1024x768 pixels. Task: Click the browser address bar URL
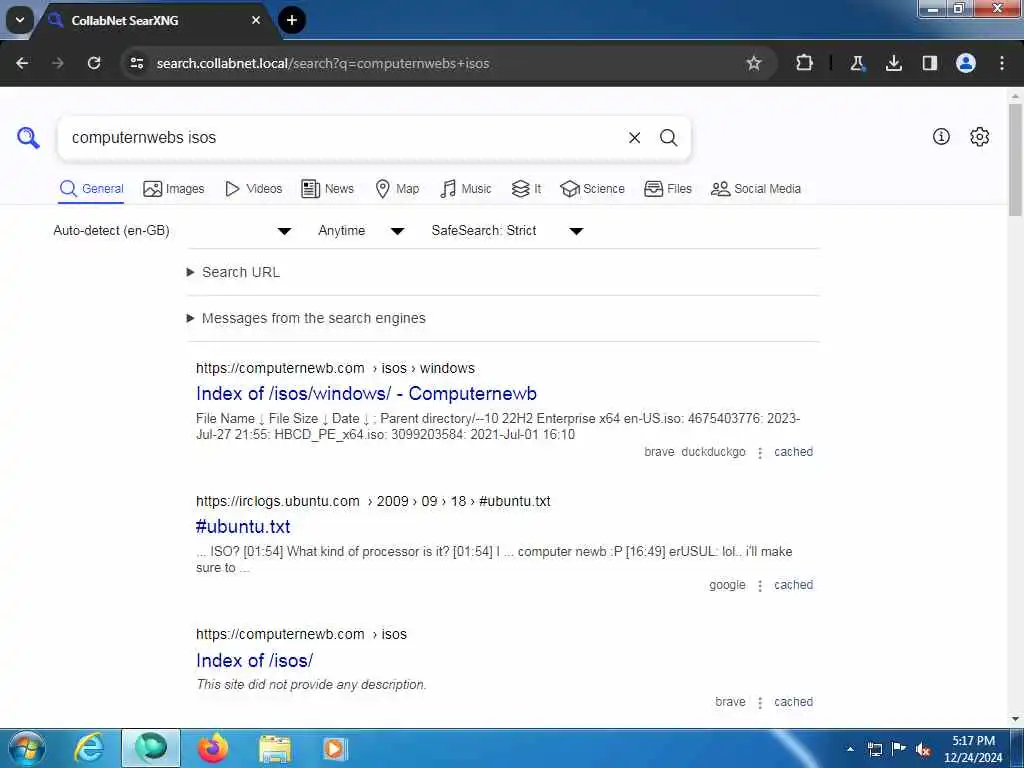(x=323, y=63)
